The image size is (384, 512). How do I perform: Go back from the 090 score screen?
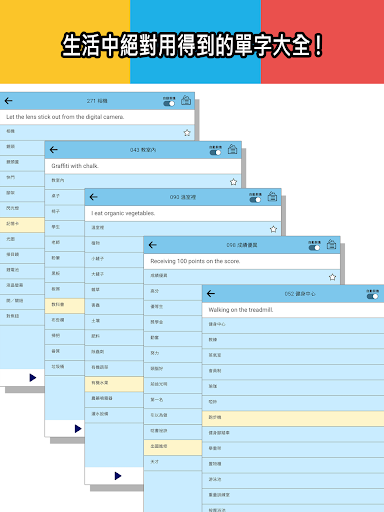153,245
